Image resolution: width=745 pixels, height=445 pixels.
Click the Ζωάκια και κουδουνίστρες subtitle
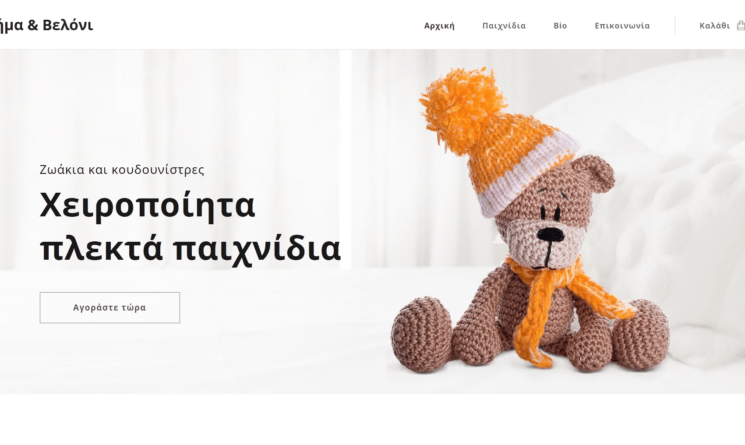coord(122,170)
